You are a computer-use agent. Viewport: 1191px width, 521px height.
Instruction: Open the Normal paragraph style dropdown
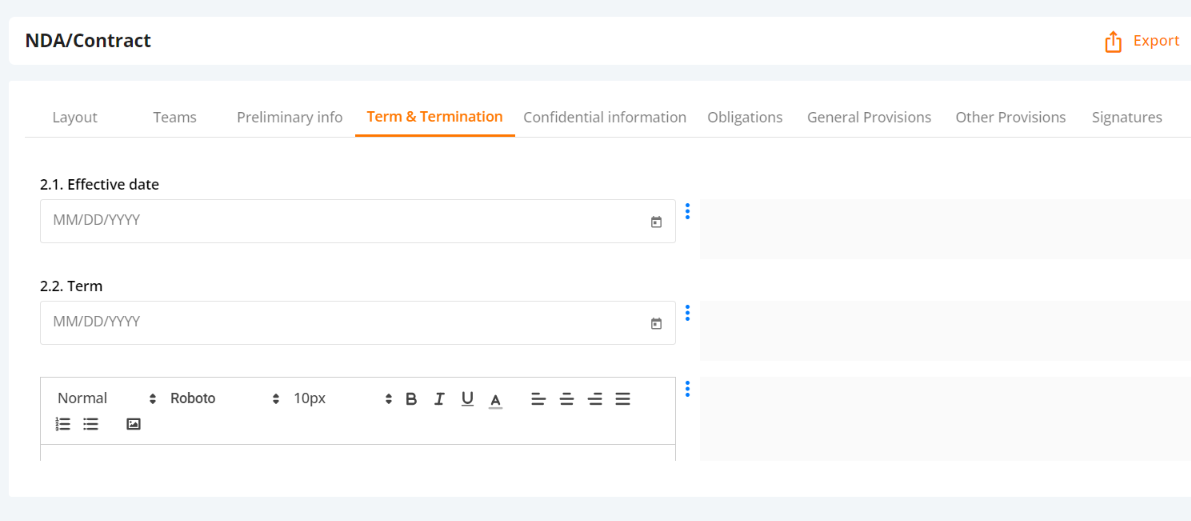click(106, 398)
